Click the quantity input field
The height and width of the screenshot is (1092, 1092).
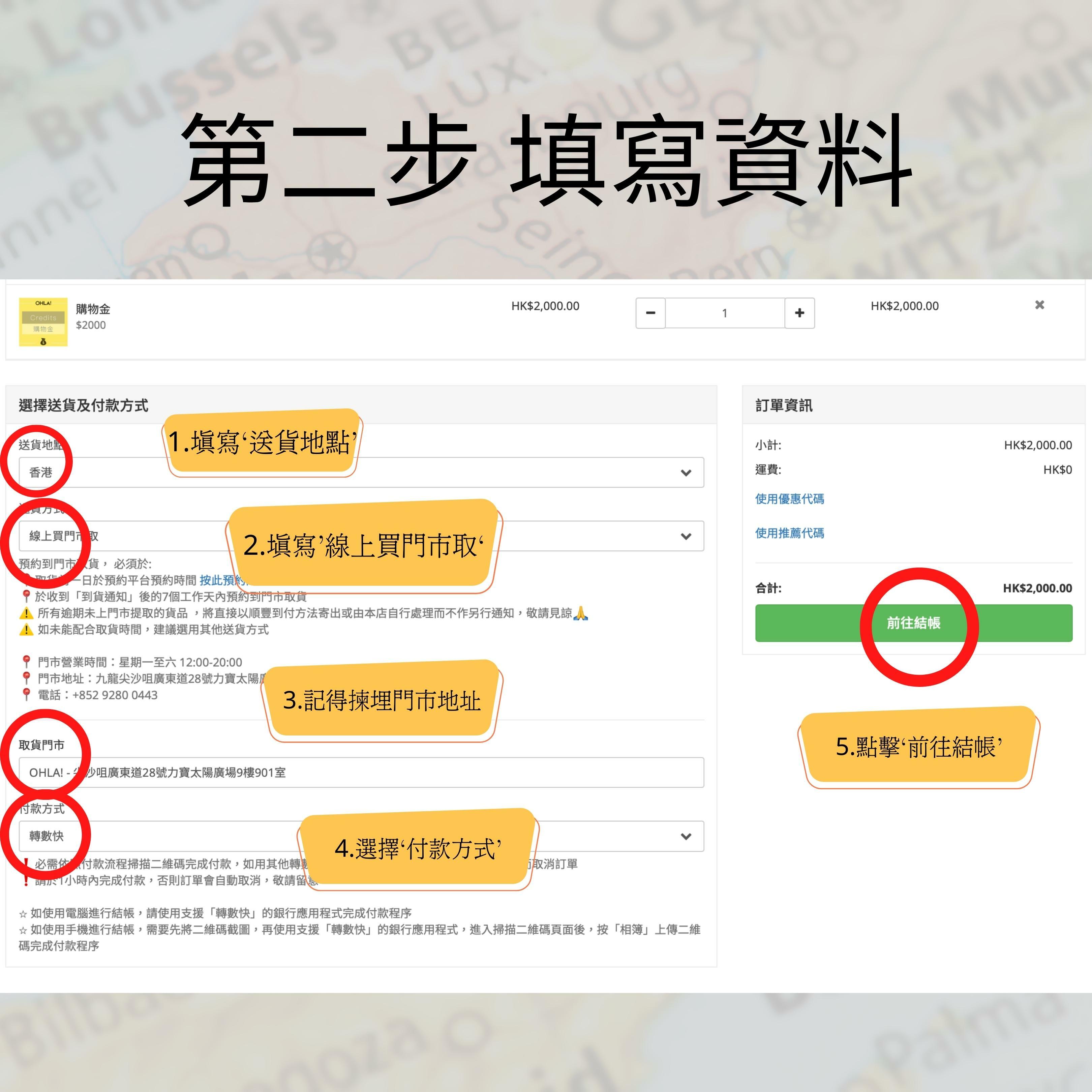click(725, 313)
